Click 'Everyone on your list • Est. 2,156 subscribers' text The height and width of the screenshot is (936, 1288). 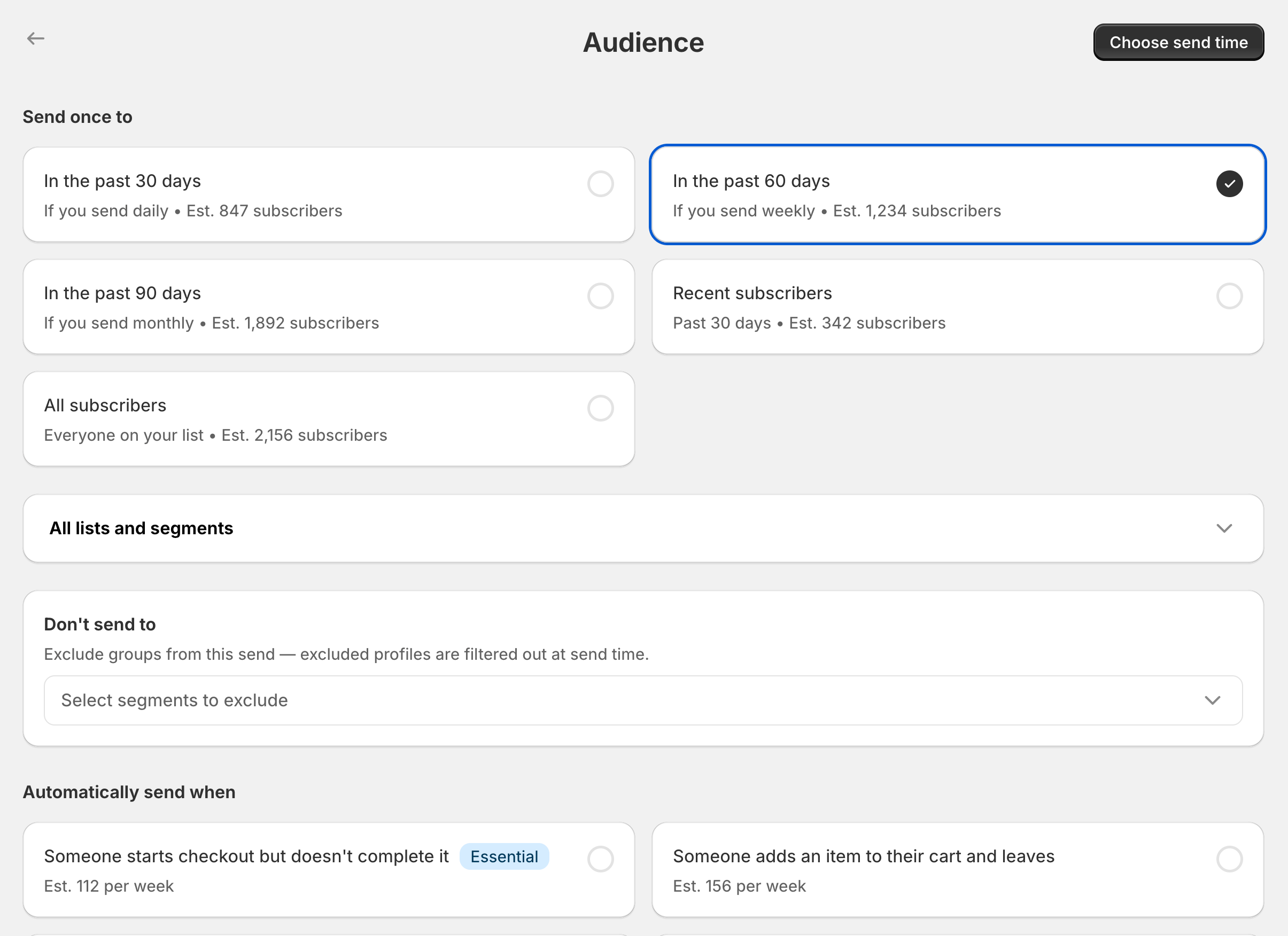pyautogui.click(x=216, y=435)
